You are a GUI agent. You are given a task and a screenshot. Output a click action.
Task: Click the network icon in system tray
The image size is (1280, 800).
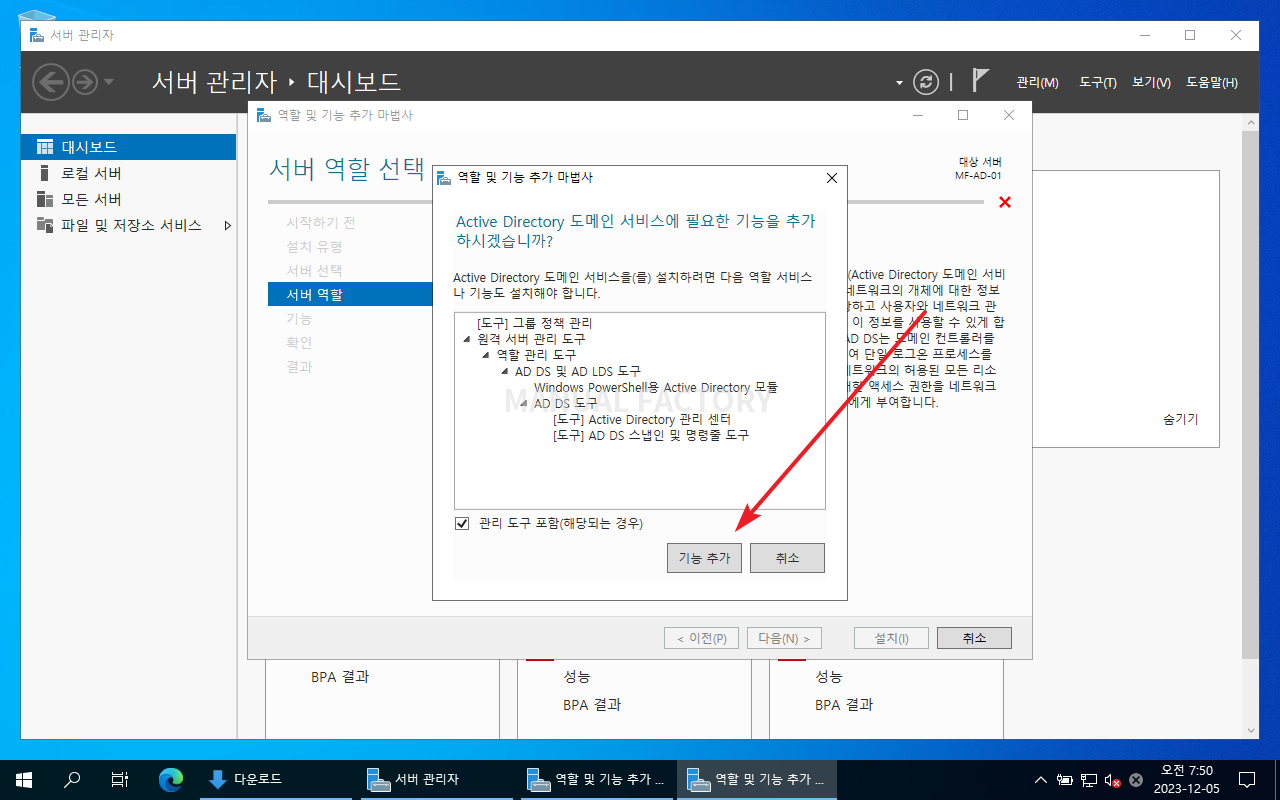point(1088,779)
